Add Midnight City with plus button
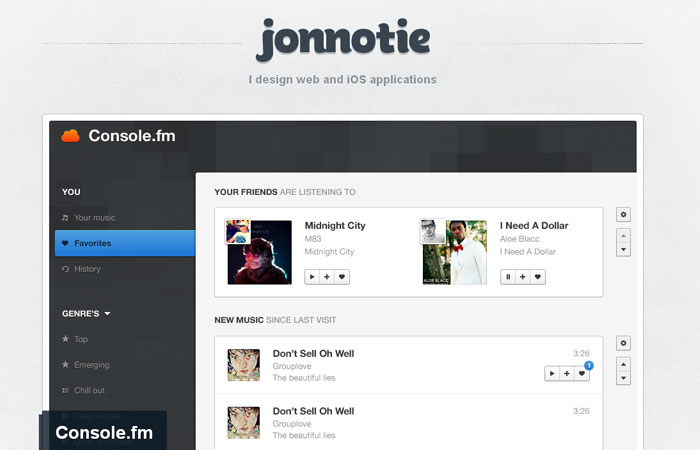Image resolution: width=700 pixels, height=450 pixels. point(327,277)
